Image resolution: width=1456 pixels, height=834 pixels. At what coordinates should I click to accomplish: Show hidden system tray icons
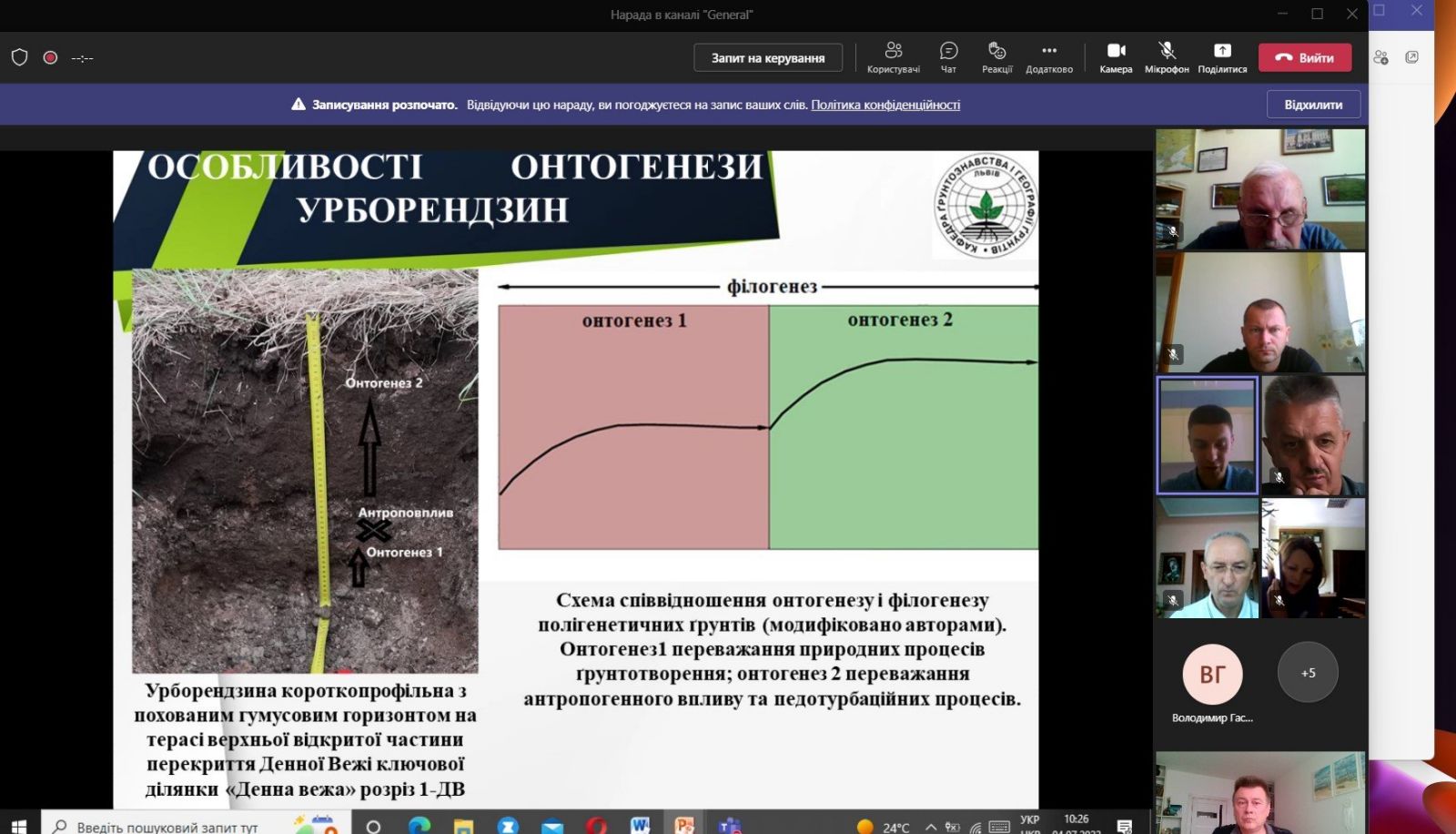930,827
